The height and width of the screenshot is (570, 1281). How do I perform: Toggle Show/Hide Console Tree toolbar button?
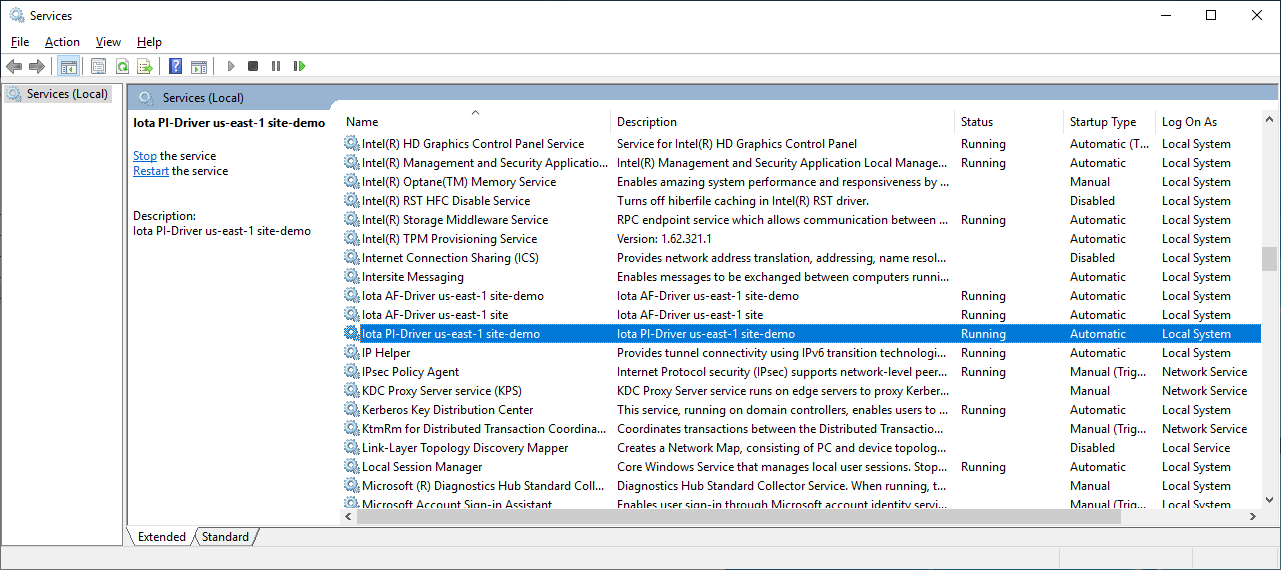tap(69, 66)
